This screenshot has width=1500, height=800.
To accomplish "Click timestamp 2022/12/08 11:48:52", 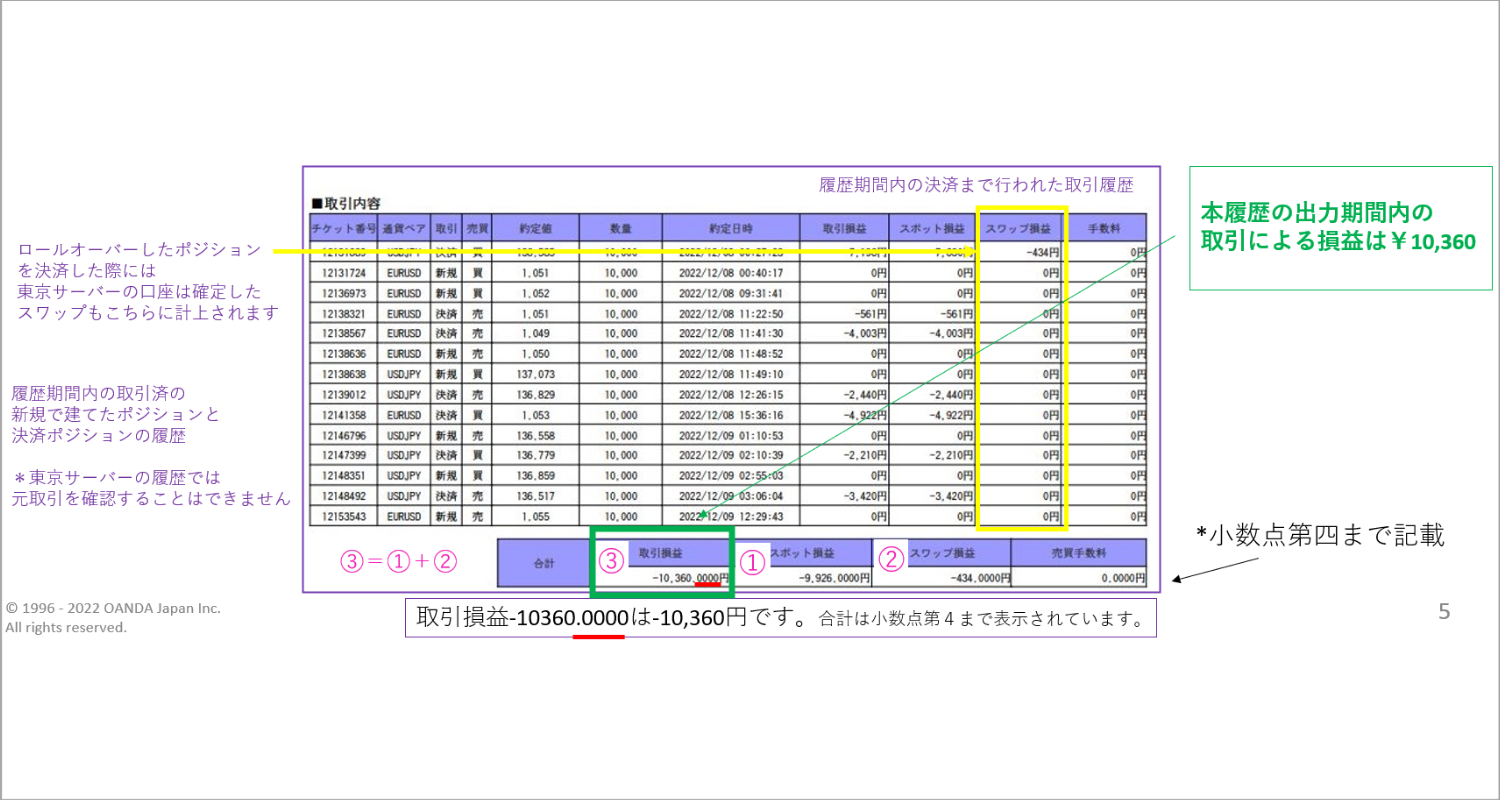I will (x=731, y=354).
